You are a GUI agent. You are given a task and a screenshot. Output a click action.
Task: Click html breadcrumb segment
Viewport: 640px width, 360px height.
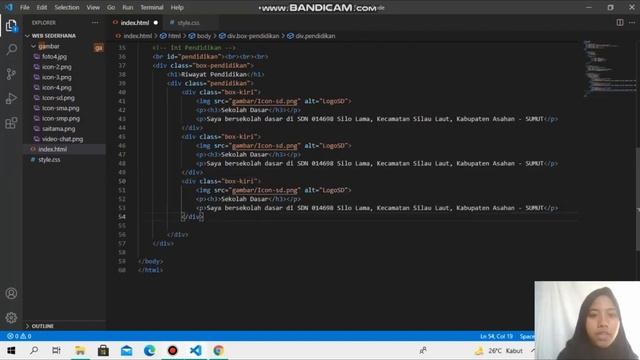(174, 36)
